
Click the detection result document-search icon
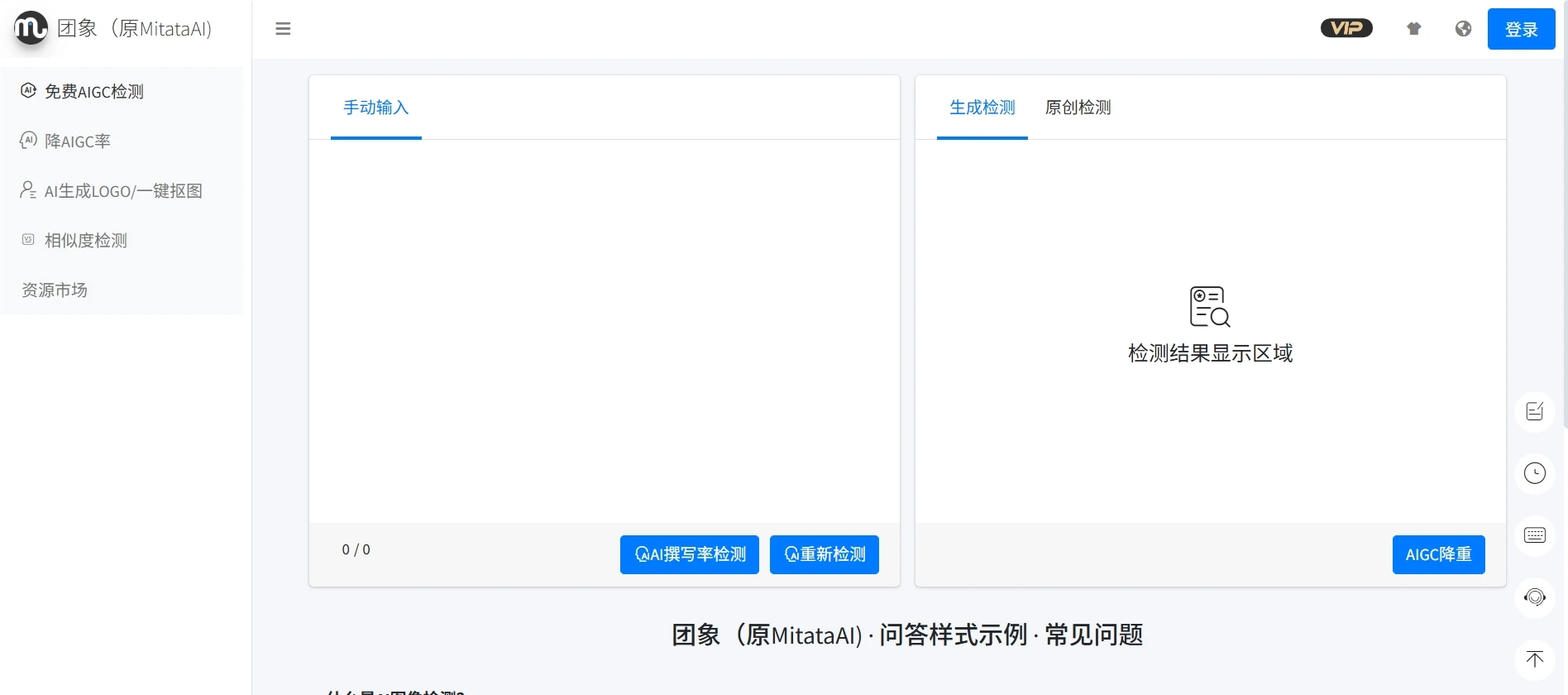pyautogui.click(x=1210, y=306)
